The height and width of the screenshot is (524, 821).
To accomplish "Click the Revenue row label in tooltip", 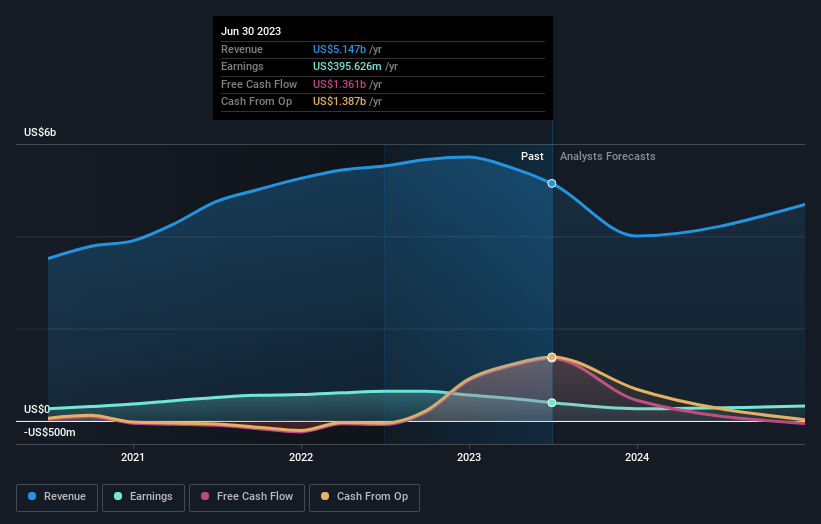I will 242,49.
